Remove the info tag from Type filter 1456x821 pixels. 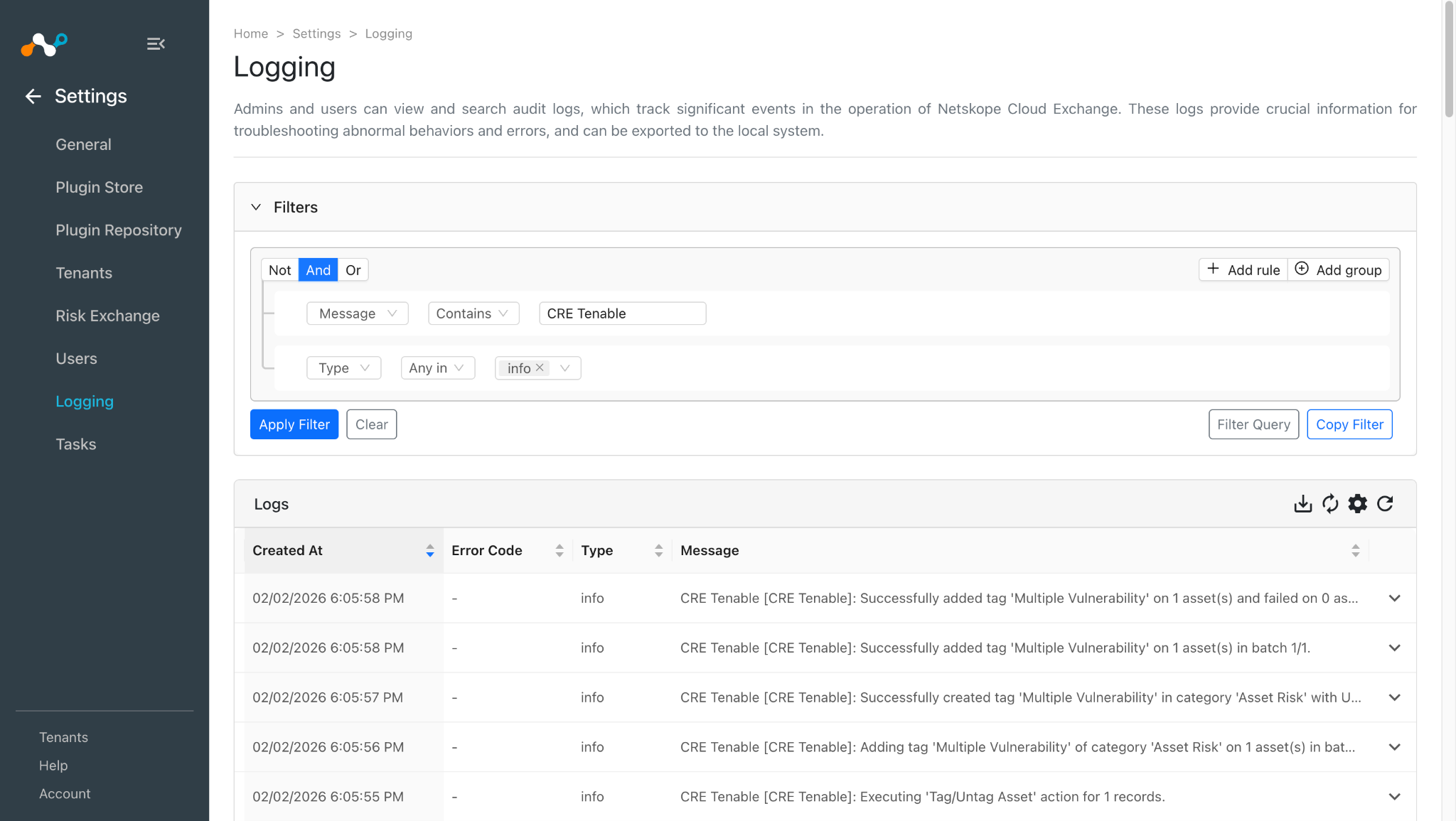click(540, 367)
